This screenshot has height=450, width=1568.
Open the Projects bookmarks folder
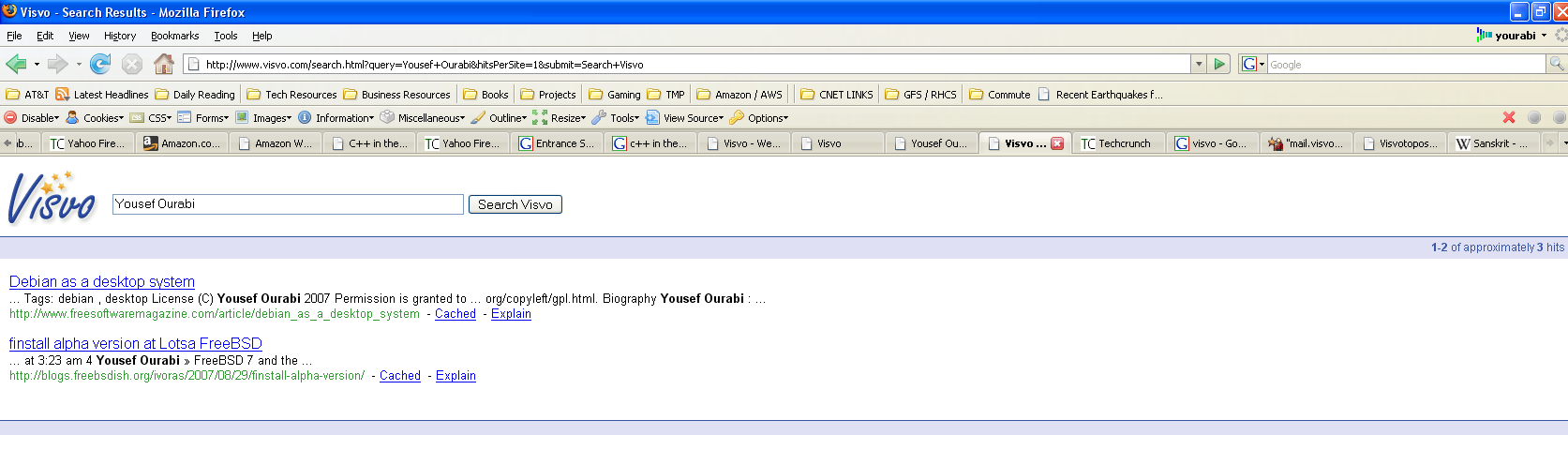pyautogui.click(x=548, y=95)
